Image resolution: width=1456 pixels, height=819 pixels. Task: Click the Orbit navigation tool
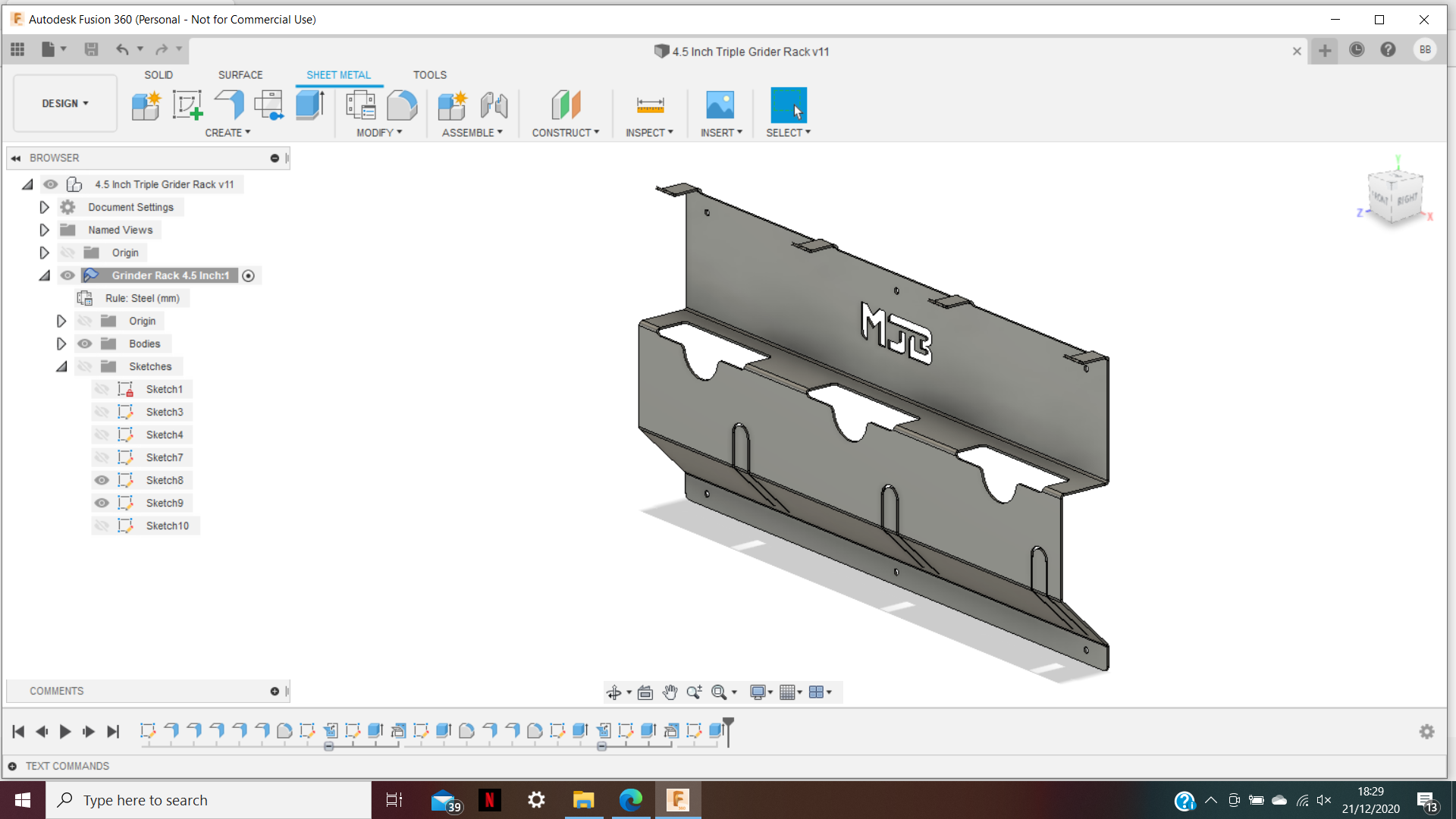coord(614,692)
